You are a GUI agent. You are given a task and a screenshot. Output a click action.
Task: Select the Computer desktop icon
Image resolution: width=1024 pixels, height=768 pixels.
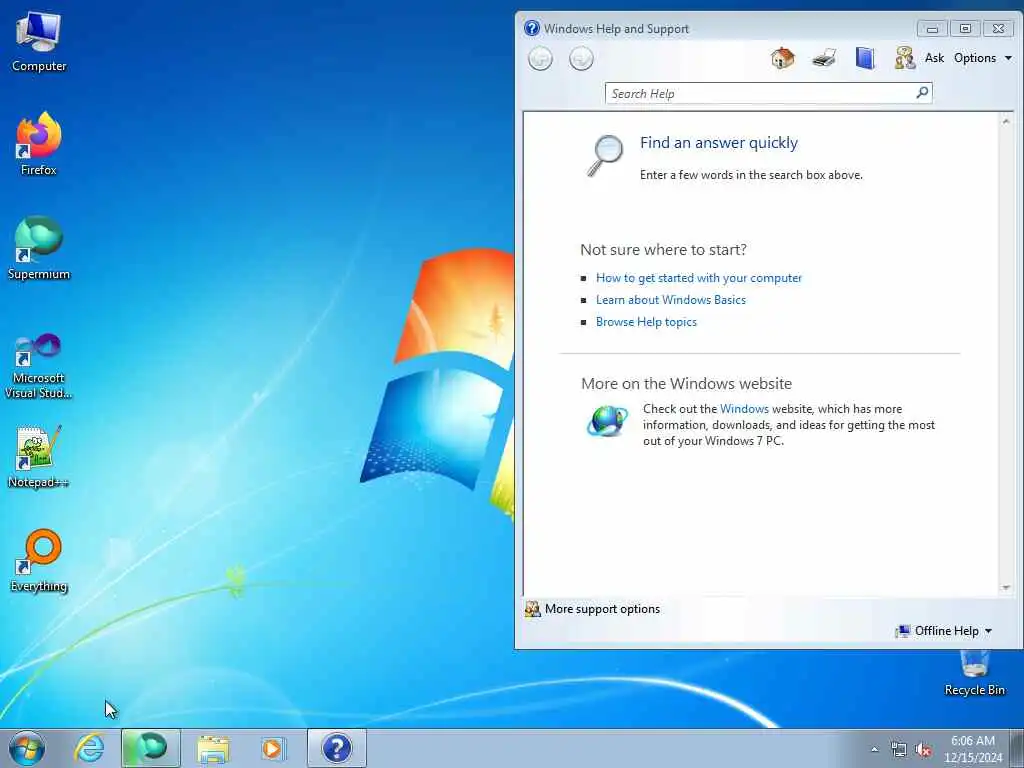39,41
